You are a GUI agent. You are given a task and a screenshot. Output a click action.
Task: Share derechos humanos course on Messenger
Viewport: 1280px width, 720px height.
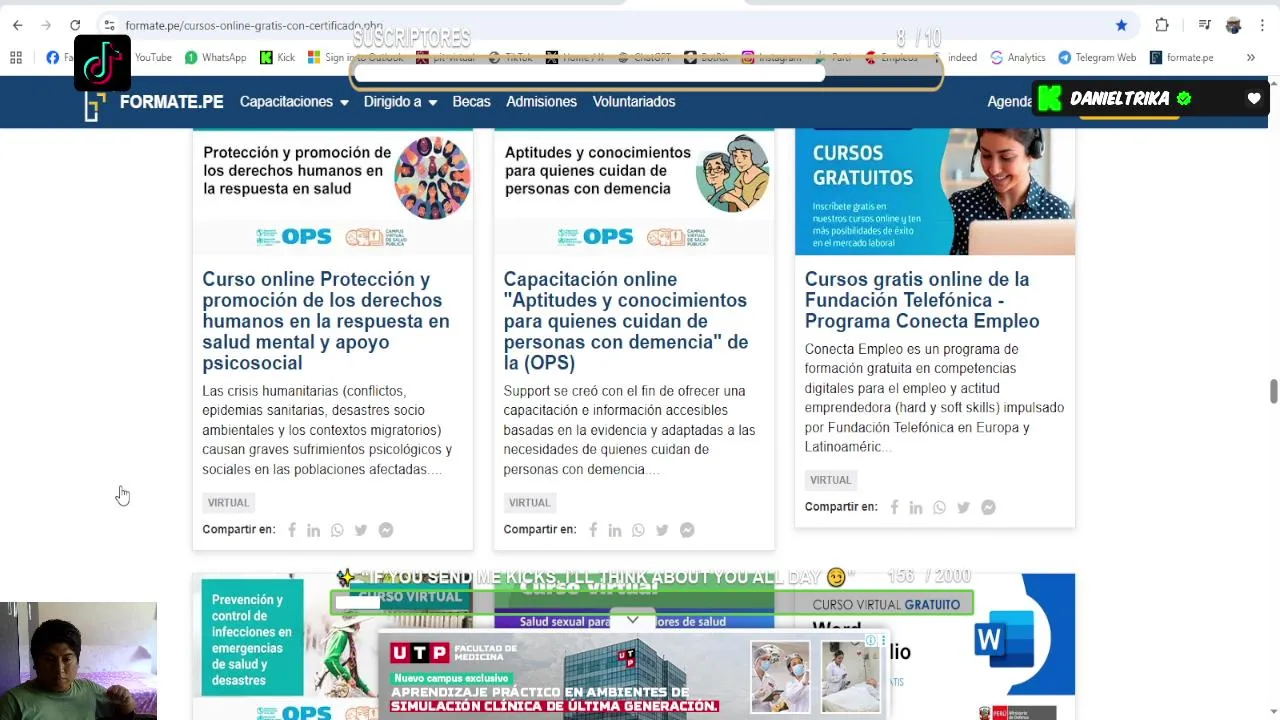[x=386, y=530]
